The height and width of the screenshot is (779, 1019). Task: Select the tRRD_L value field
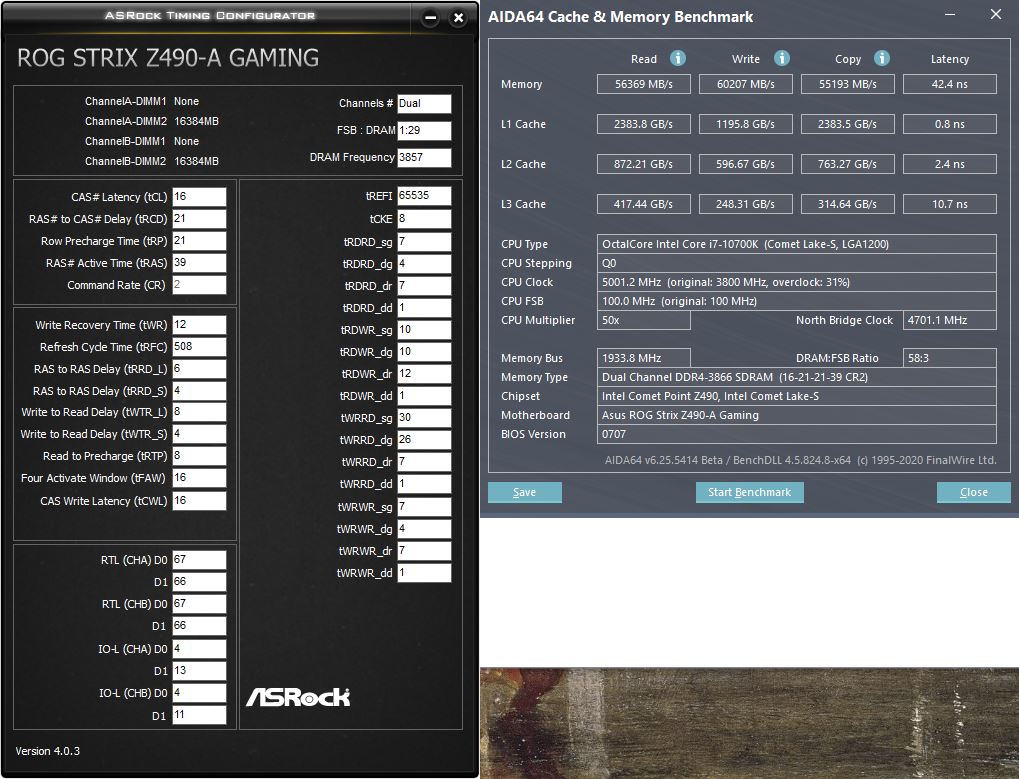199,369
